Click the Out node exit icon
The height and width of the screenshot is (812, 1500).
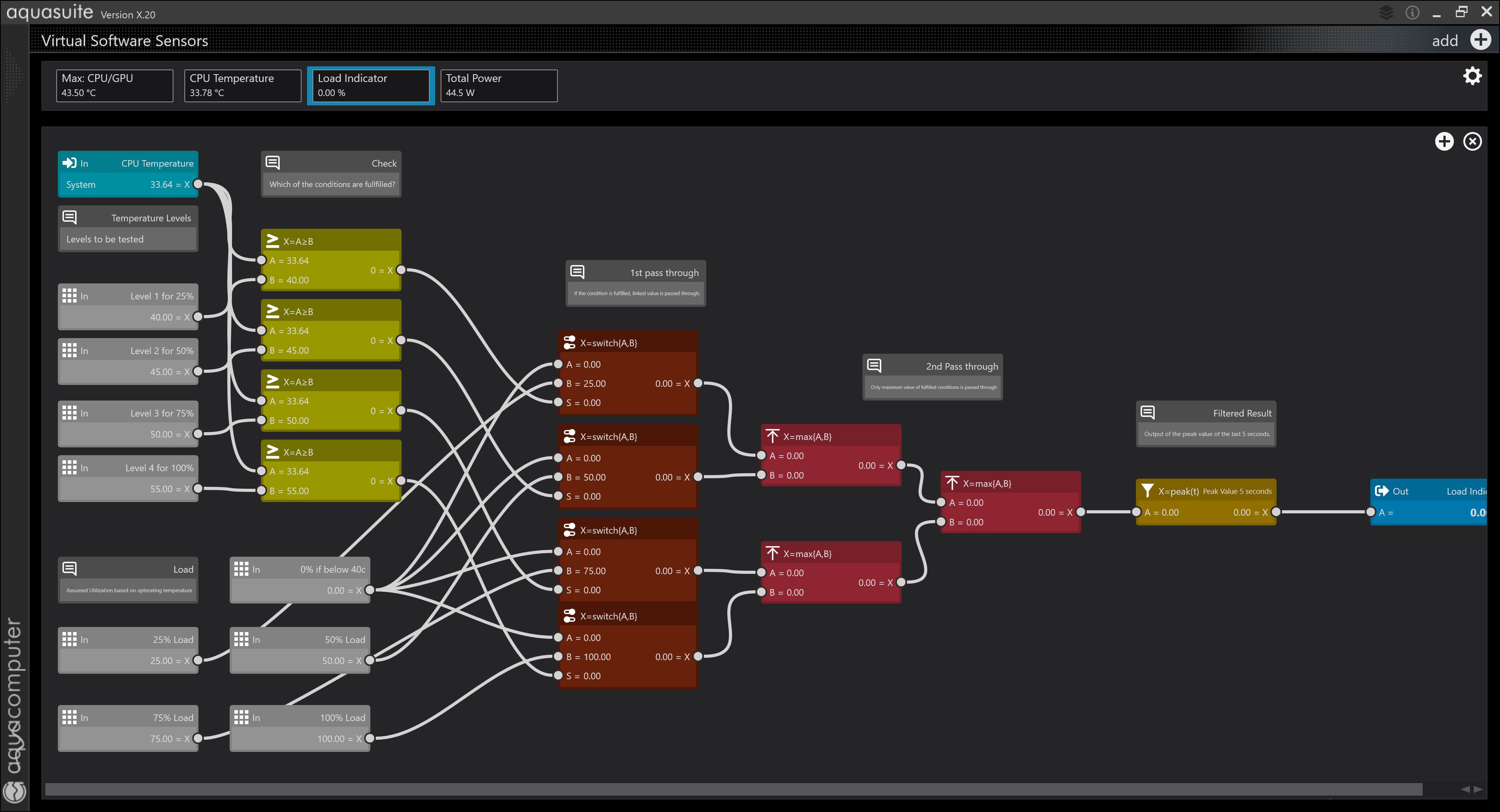1381,491
